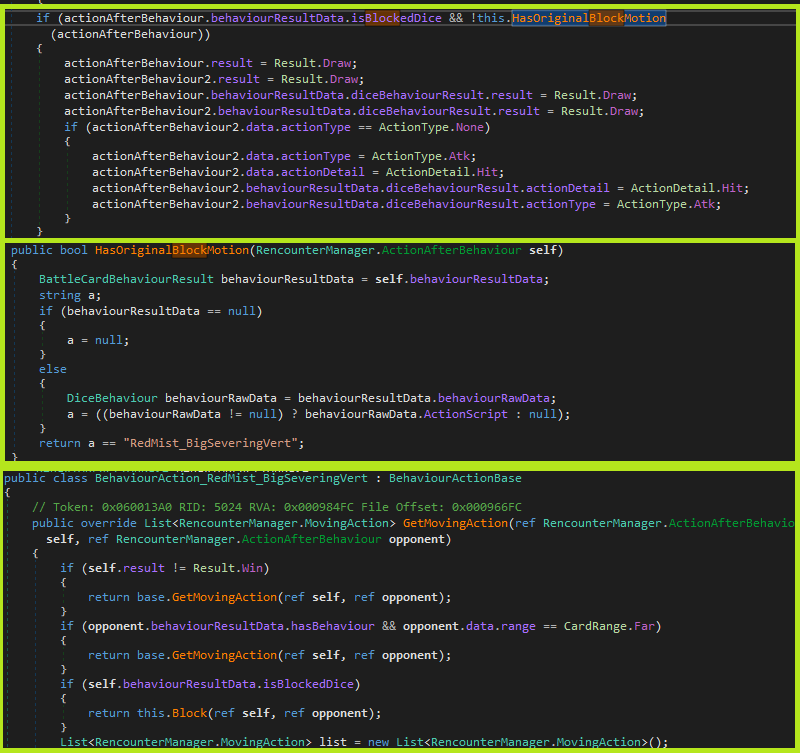
Task: Click the Token 0x060013A0 comment line
Action: tap(277, 508)
